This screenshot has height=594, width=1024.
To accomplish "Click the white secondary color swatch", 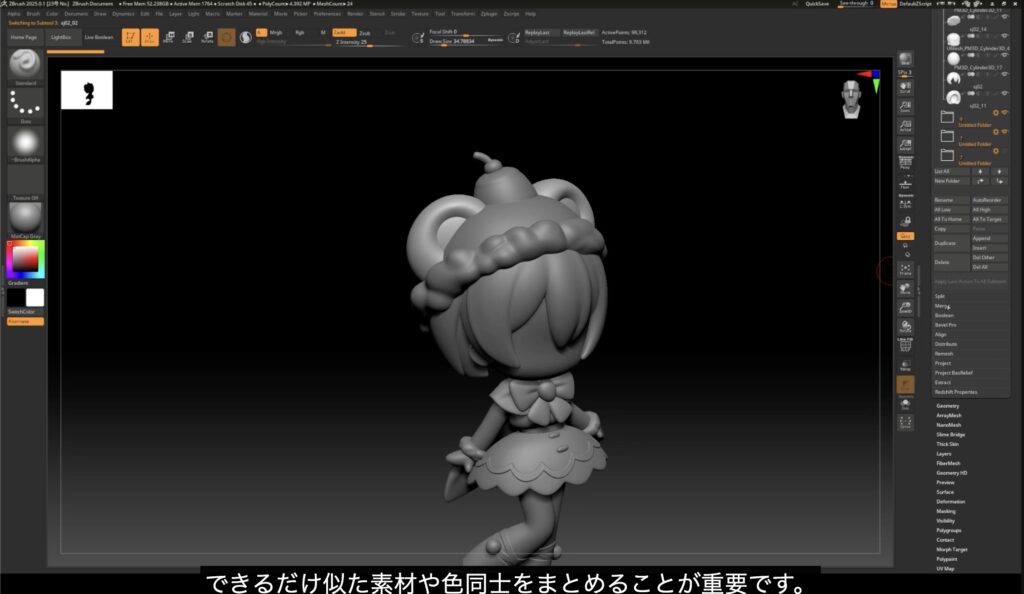I will pyautogui.click(x=35, y=298).
